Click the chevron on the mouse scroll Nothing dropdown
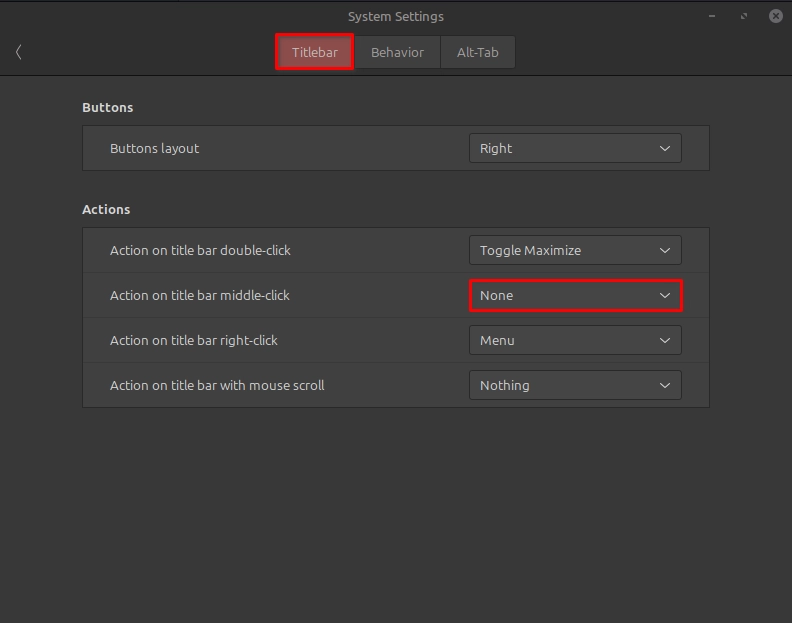Screen dimensions: 792x623 coord(665,385)
